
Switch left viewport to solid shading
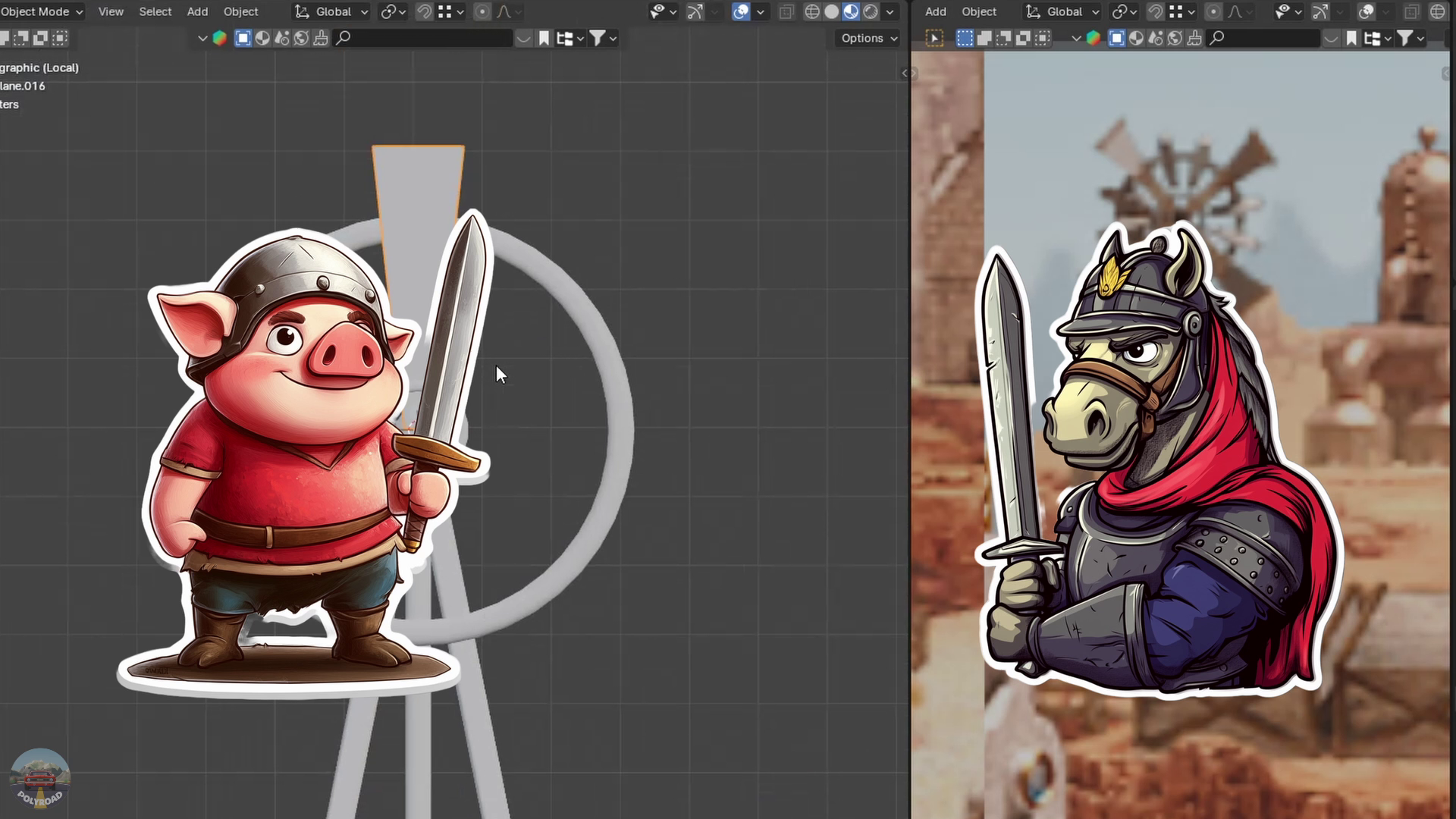pos(832,11)
